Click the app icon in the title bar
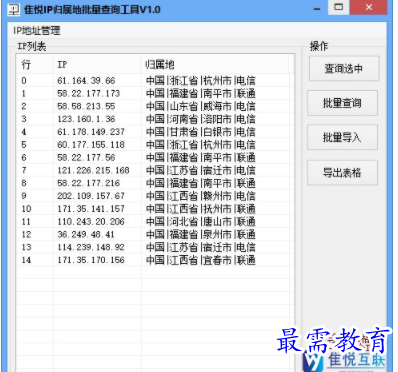Viewport: 398px width, 372px height. [x=14, y=9]
